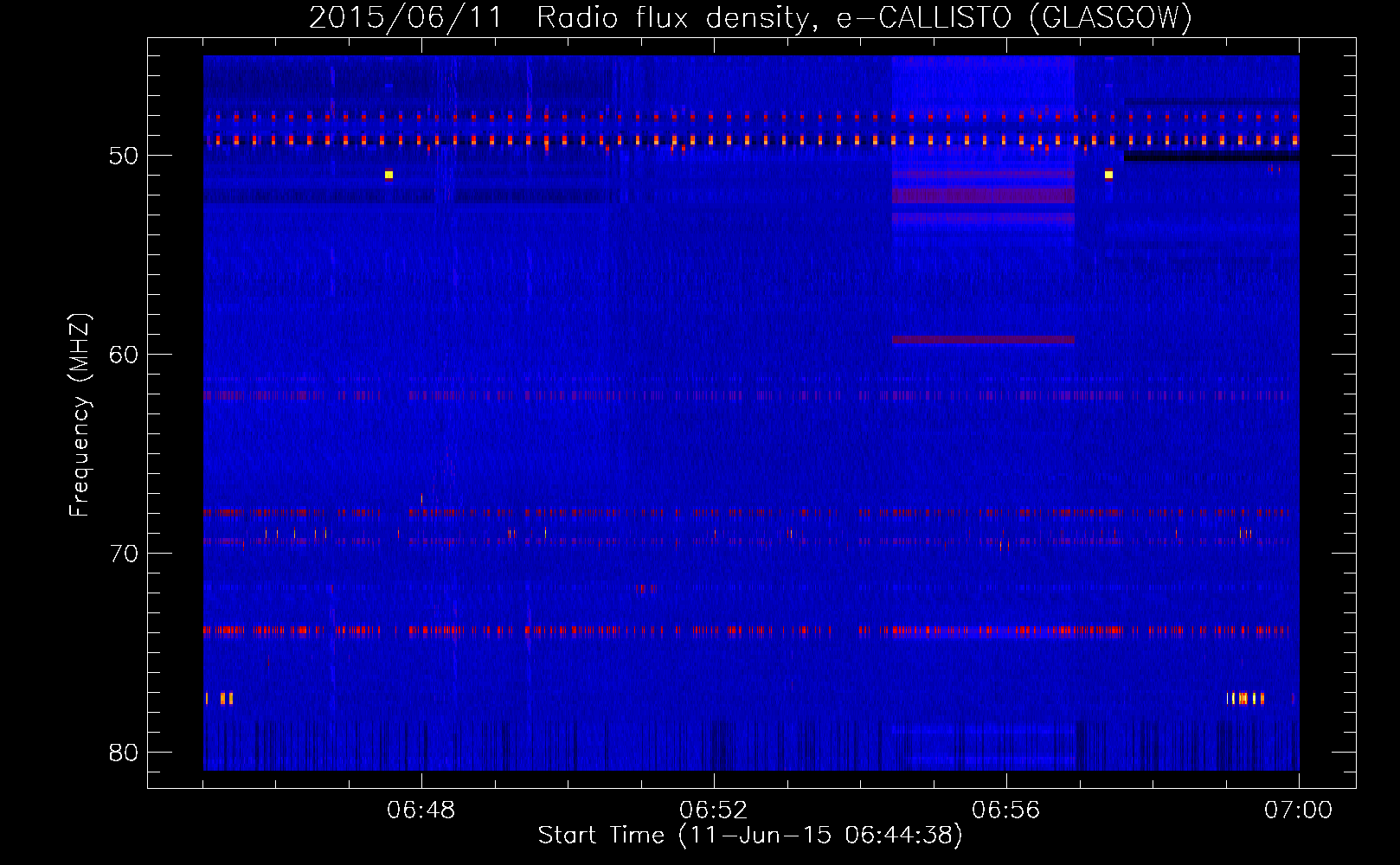Click the '06:48' time axis label
The height and width of the screenshot is (865, 1400).
point(421,811)
